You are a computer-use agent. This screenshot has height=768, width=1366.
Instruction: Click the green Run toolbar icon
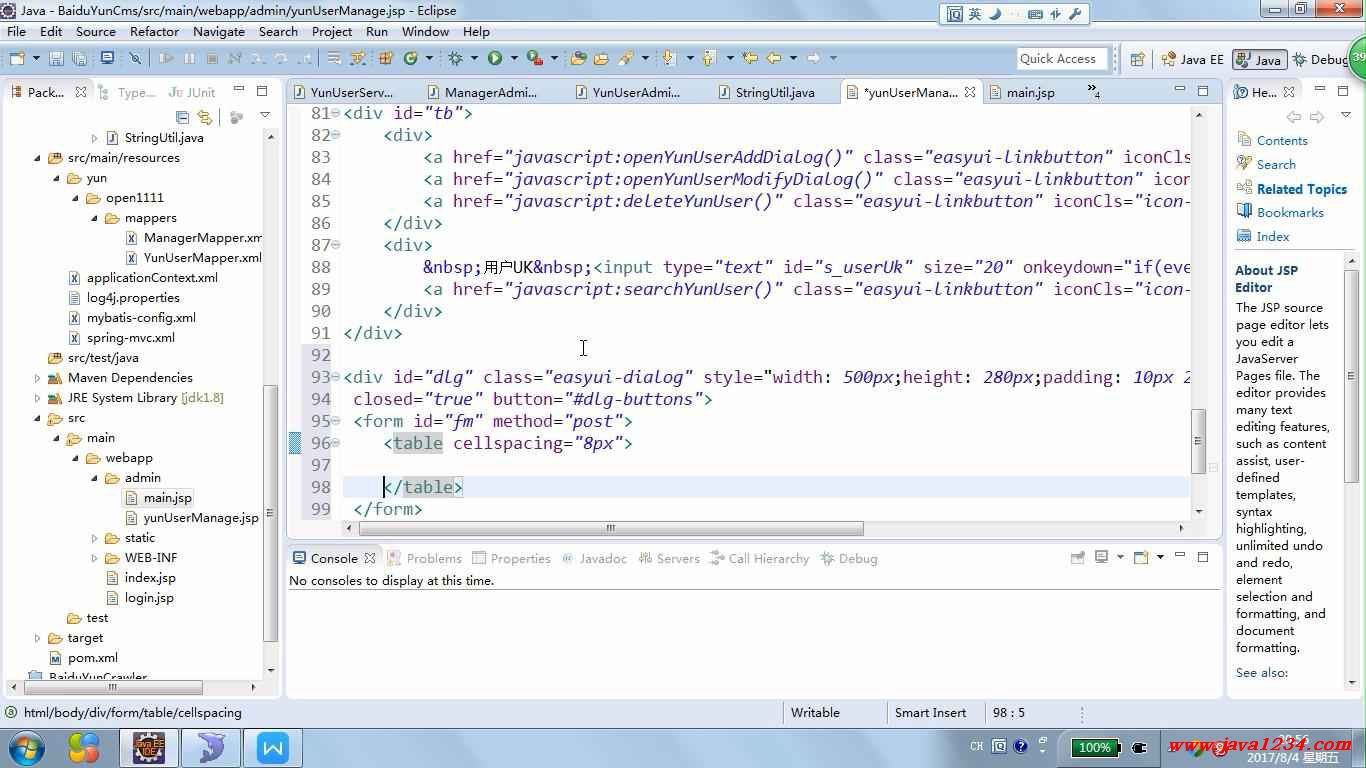pyautogui.click(x=495, y=58)
